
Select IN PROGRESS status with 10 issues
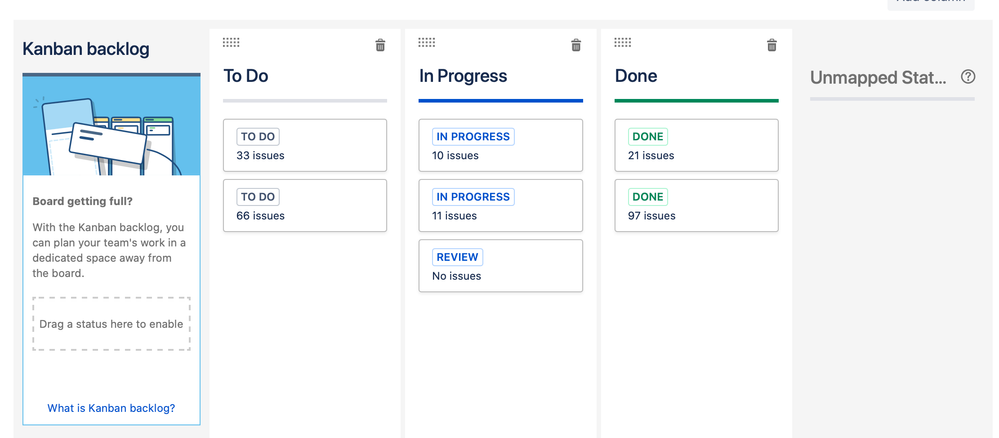501,145
